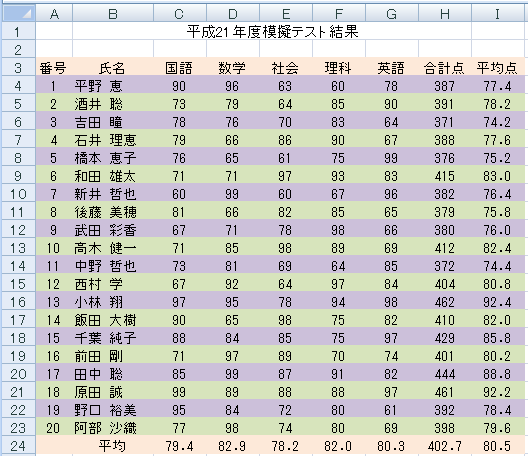Select average cell 402.7

(x=444, y=446)
